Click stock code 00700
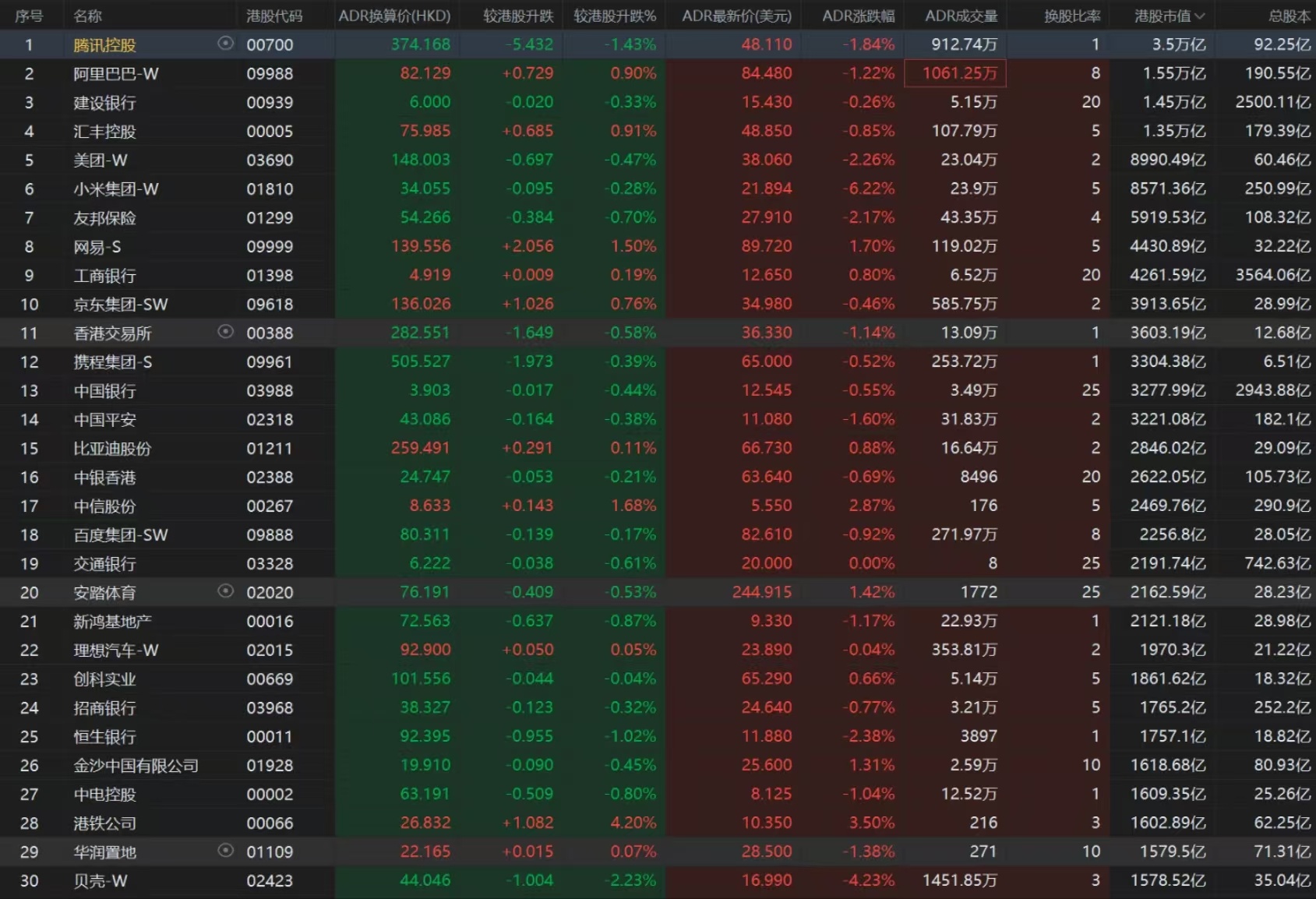The image size is (1316, 899). tap(270, 45)
